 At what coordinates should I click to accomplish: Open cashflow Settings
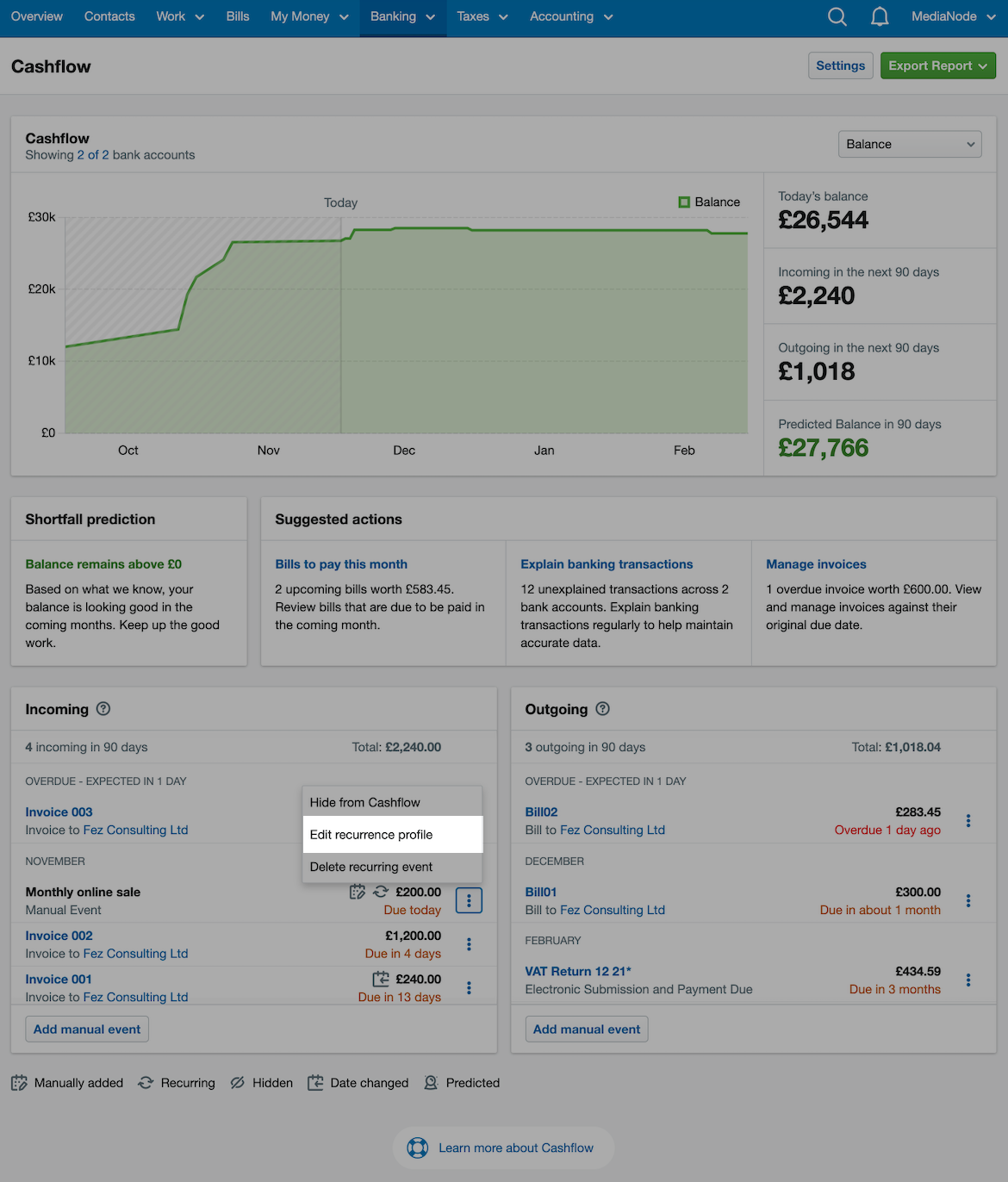click(840, 65)
